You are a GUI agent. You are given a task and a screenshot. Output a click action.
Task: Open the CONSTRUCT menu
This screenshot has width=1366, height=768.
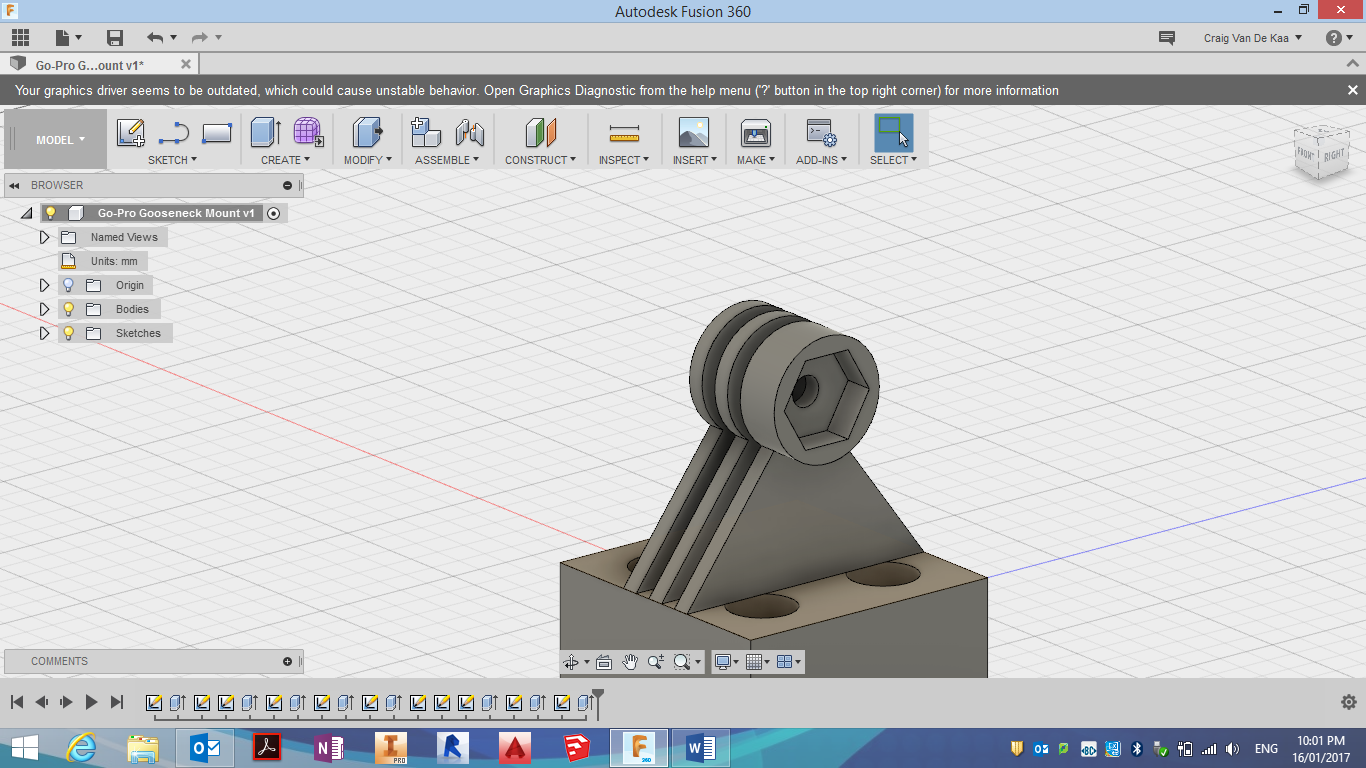540,160
